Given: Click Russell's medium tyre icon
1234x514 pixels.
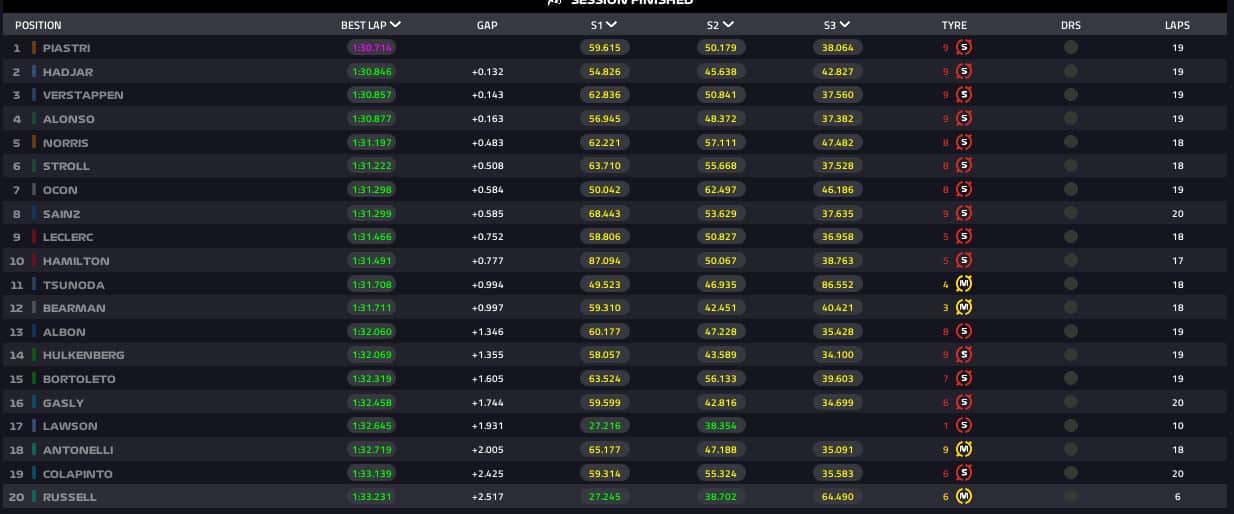Looking at the screenshot, I should pos(964,497).
